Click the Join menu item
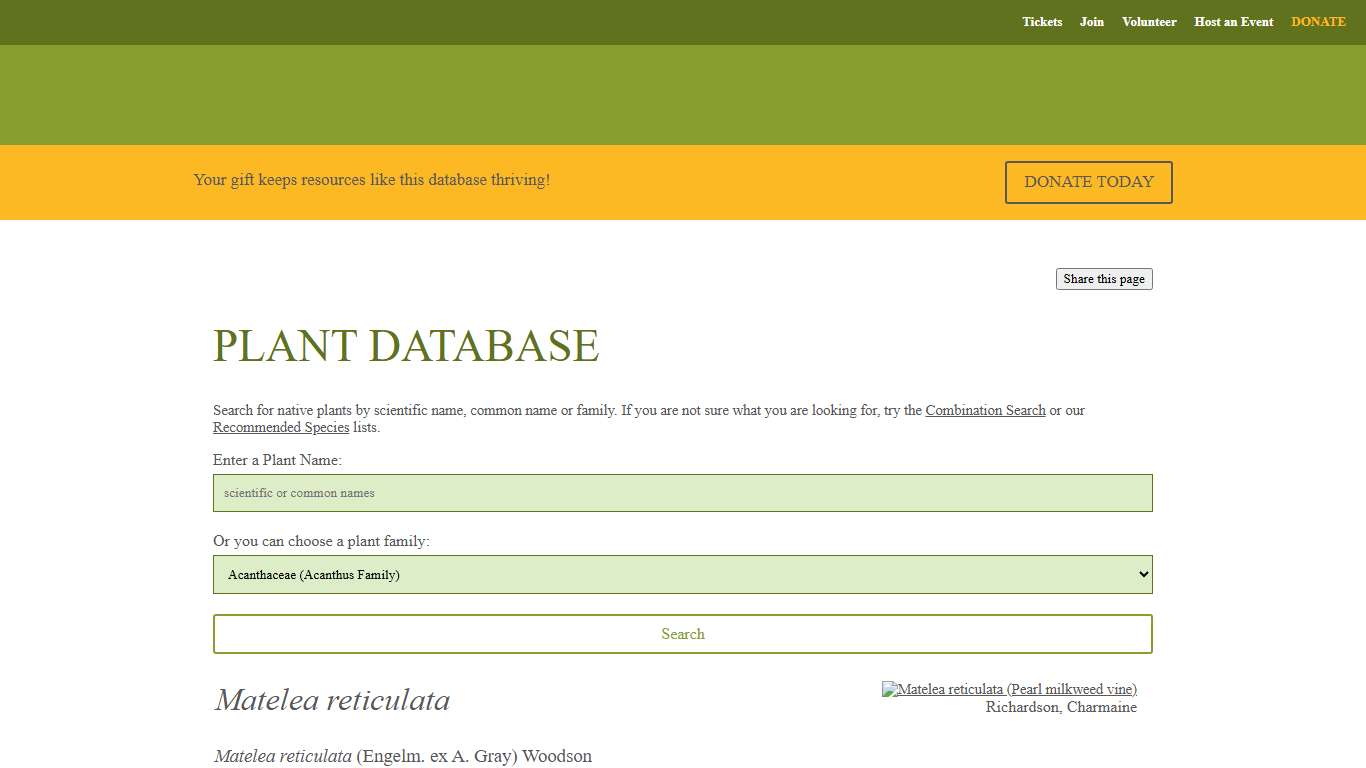1366x768 pixels. coord(1091,22)
